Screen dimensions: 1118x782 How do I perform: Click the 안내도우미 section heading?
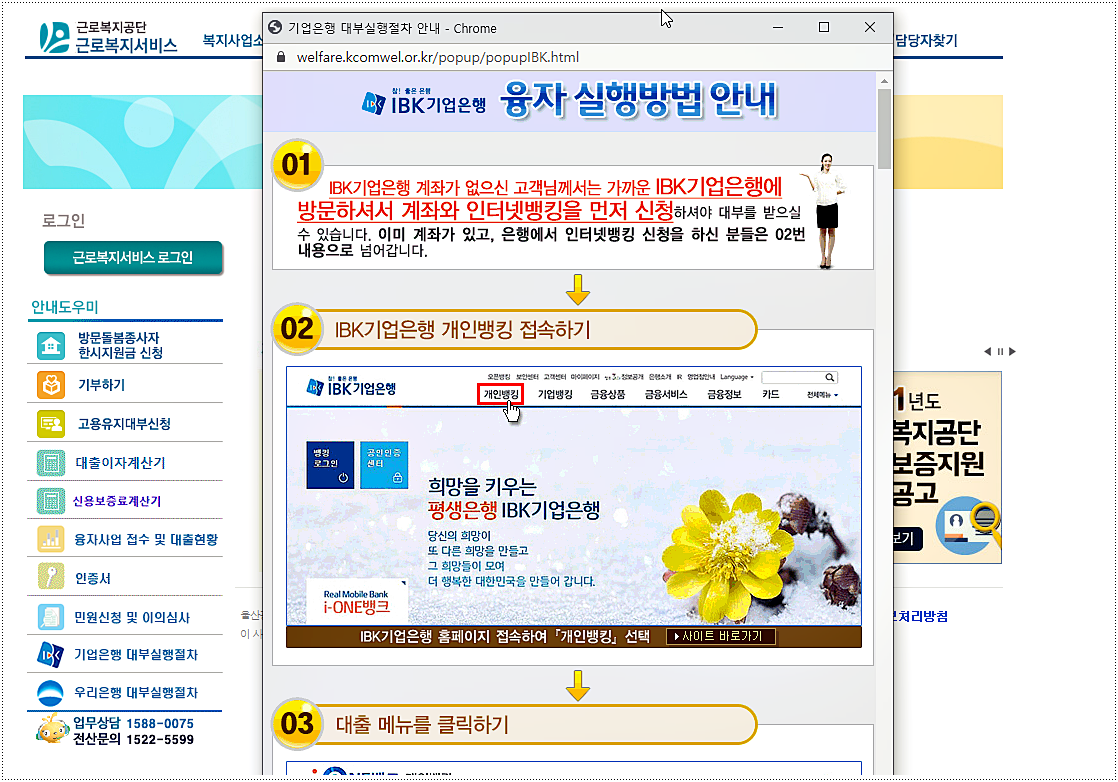click(65, 307)
